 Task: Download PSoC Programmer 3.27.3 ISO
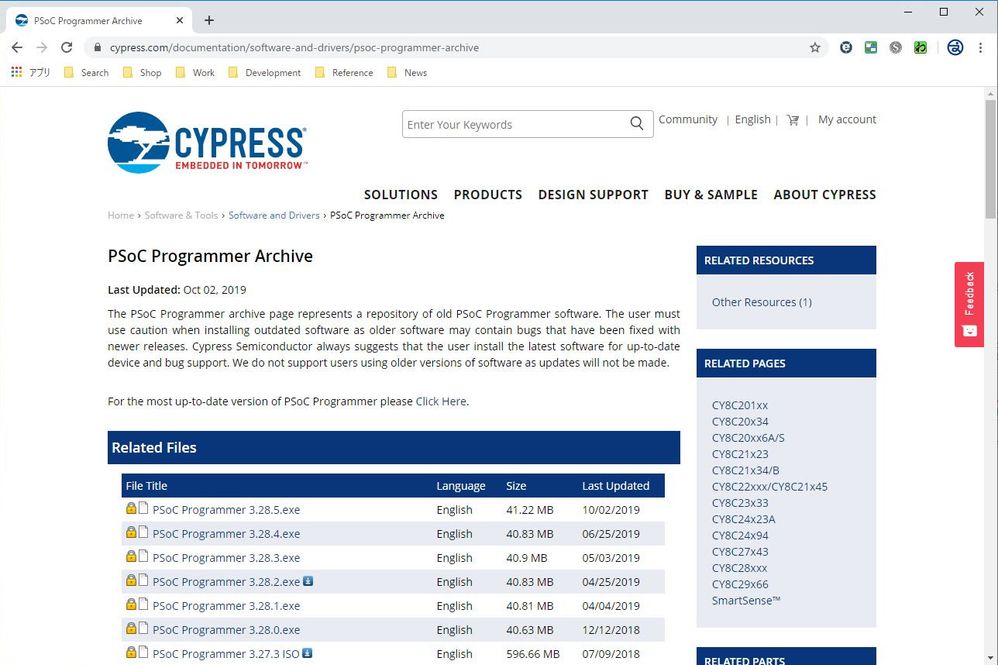(226, 654)
